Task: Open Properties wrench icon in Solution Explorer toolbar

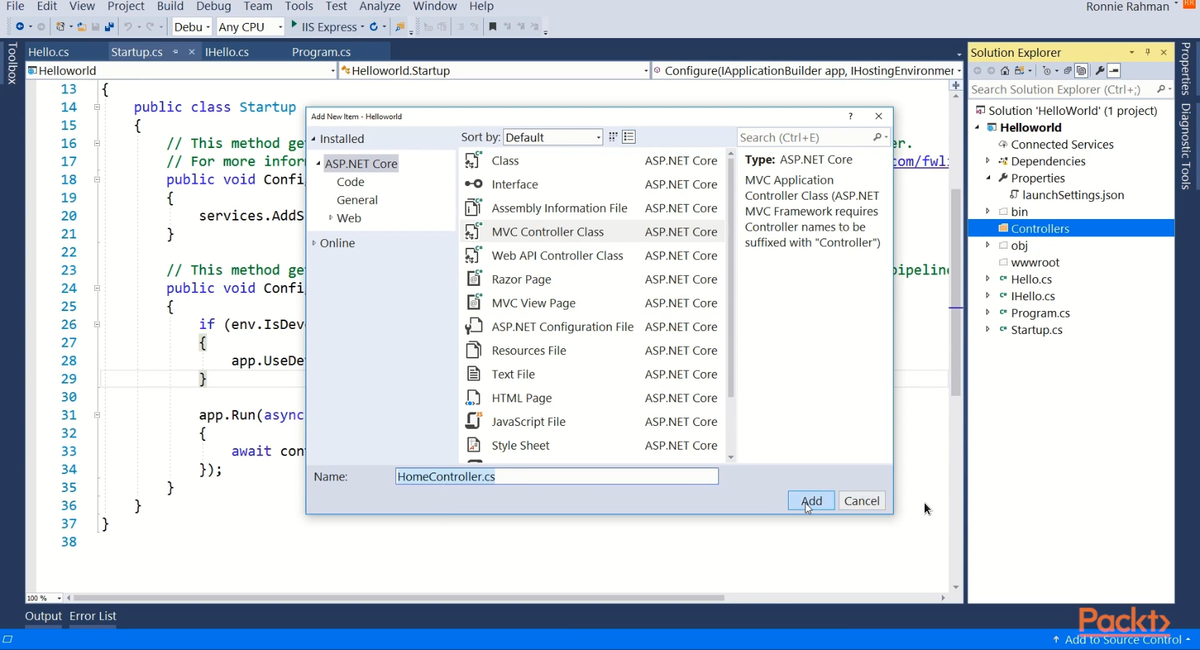Action: coord(1099,71)
